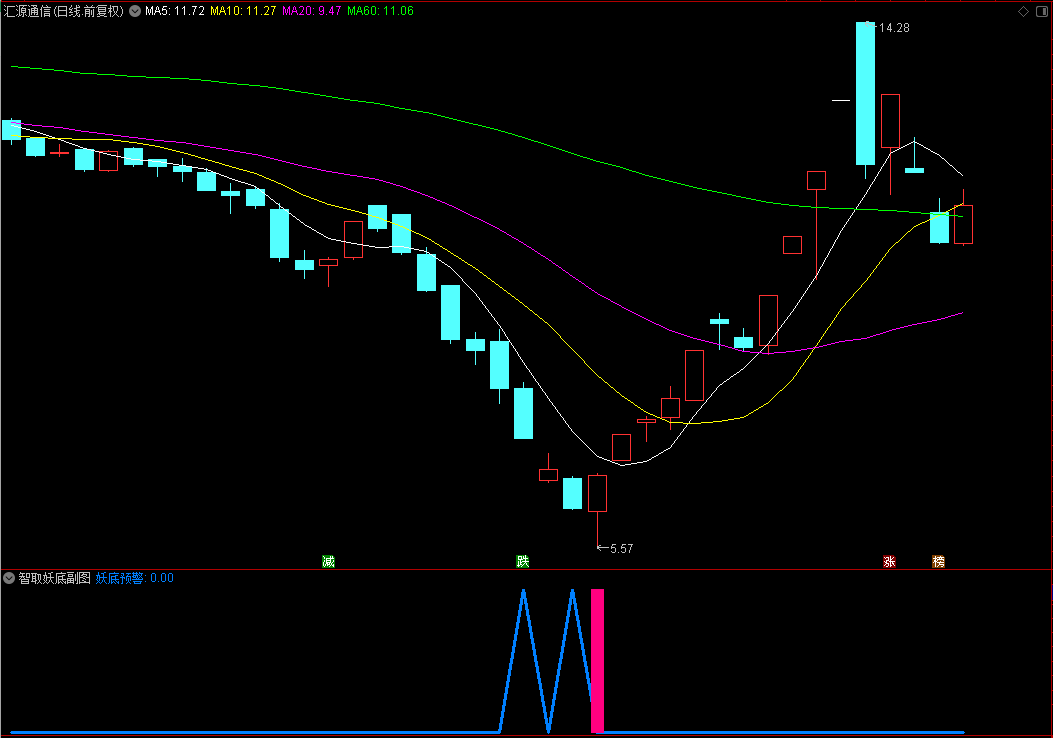Click the orange 榜 event marker

pos(939,561)
